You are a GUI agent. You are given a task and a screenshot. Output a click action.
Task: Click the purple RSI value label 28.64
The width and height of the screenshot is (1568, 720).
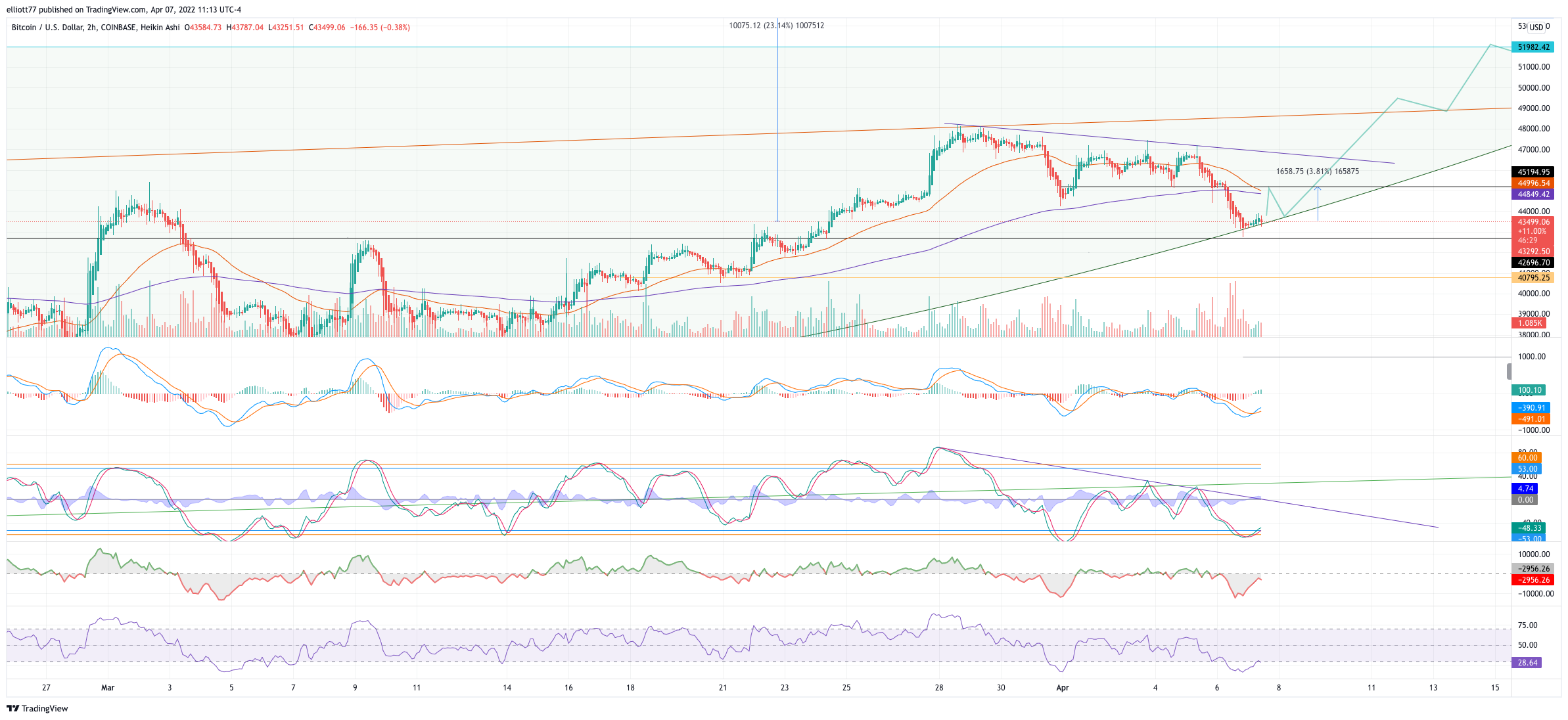pos(1527,663)
